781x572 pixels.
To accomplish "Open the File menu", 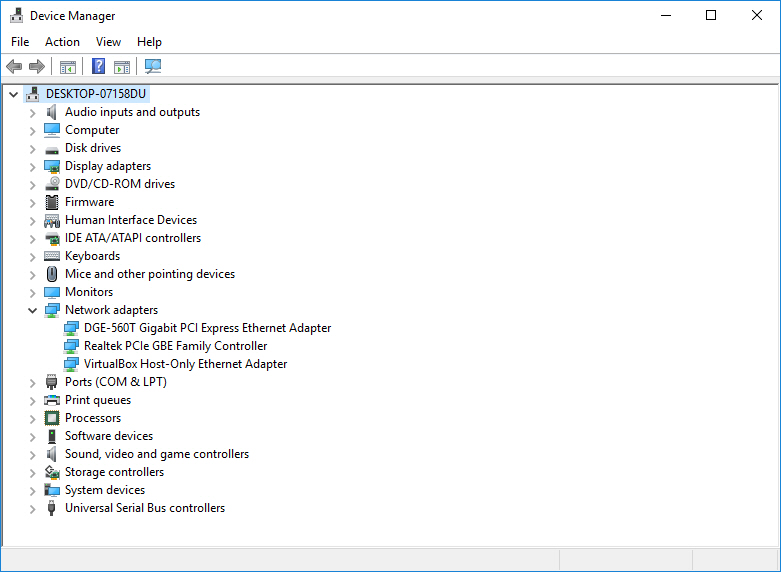I will click(x=20, y=42).
